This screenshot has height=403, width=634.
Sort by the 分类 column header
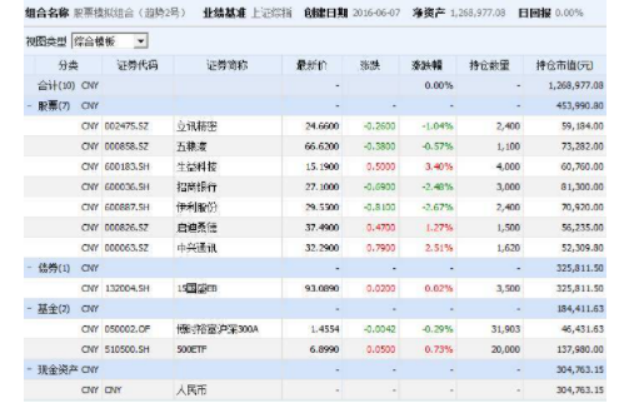[68, 65]
